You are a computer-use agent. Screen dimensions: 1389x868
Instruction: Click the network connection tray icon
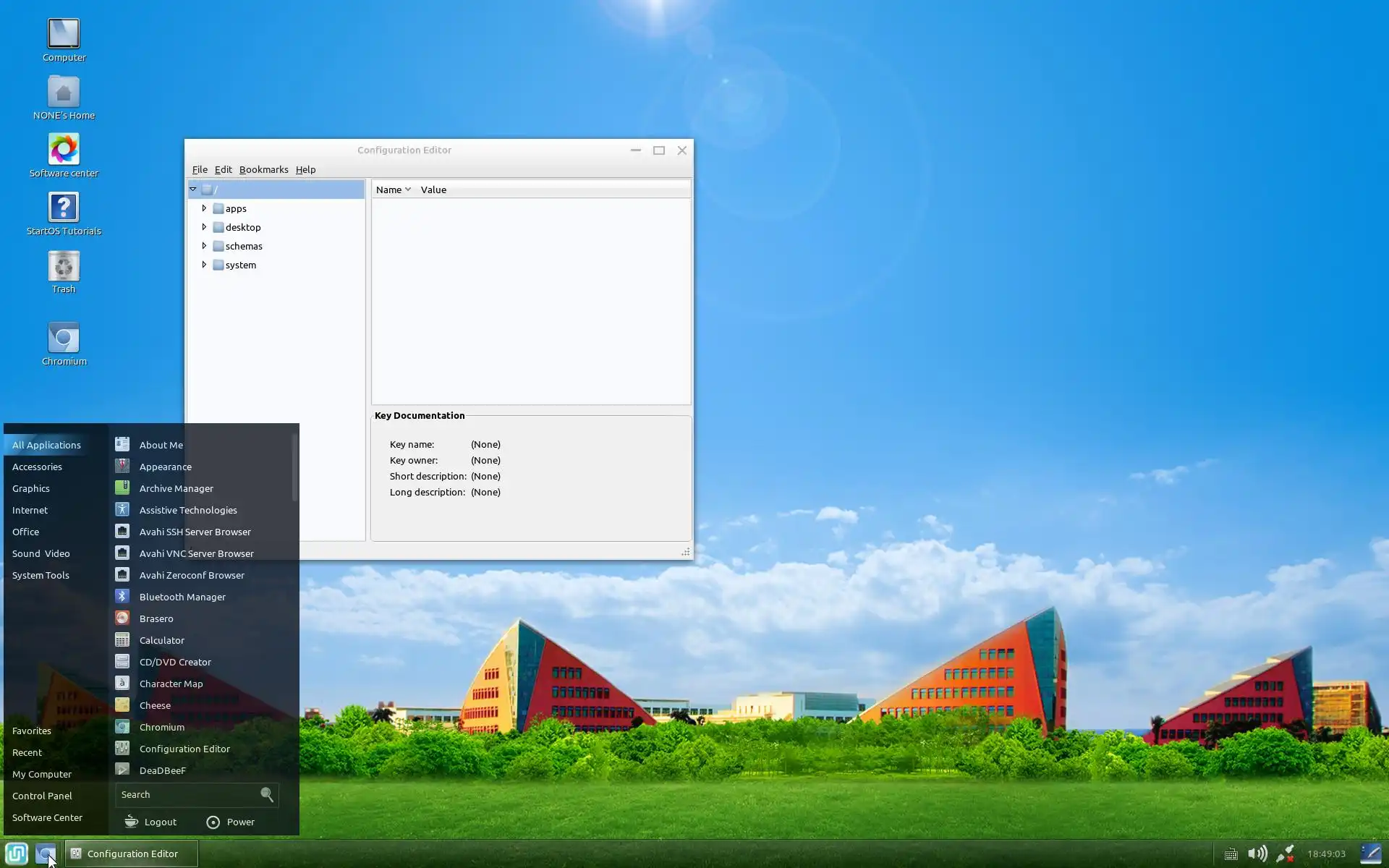coord(1285,854)
